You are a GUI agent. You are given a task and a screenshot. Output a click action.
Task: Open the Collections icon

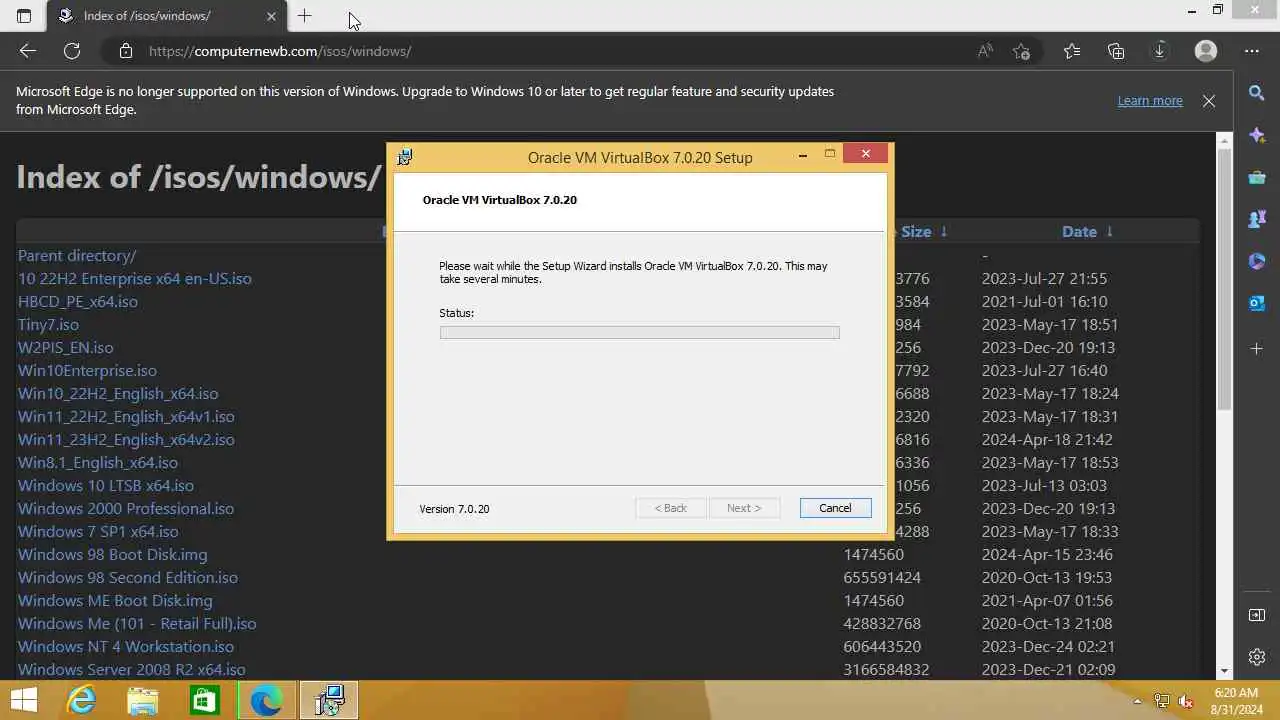coord(1116,51)
